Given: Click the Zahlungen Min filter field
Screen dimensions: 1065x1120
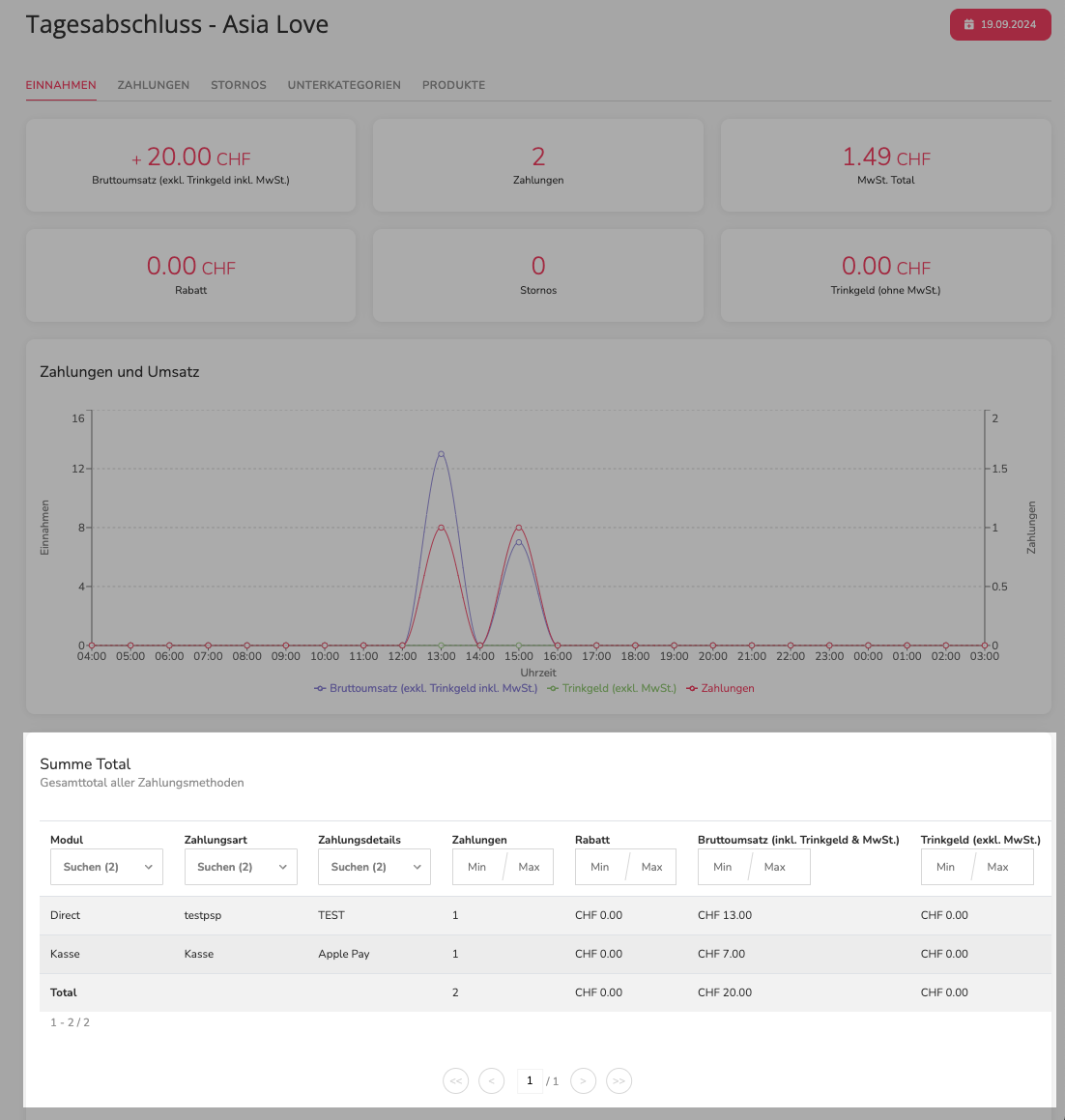Looking at the screenshot, I should tap(477, 867).
